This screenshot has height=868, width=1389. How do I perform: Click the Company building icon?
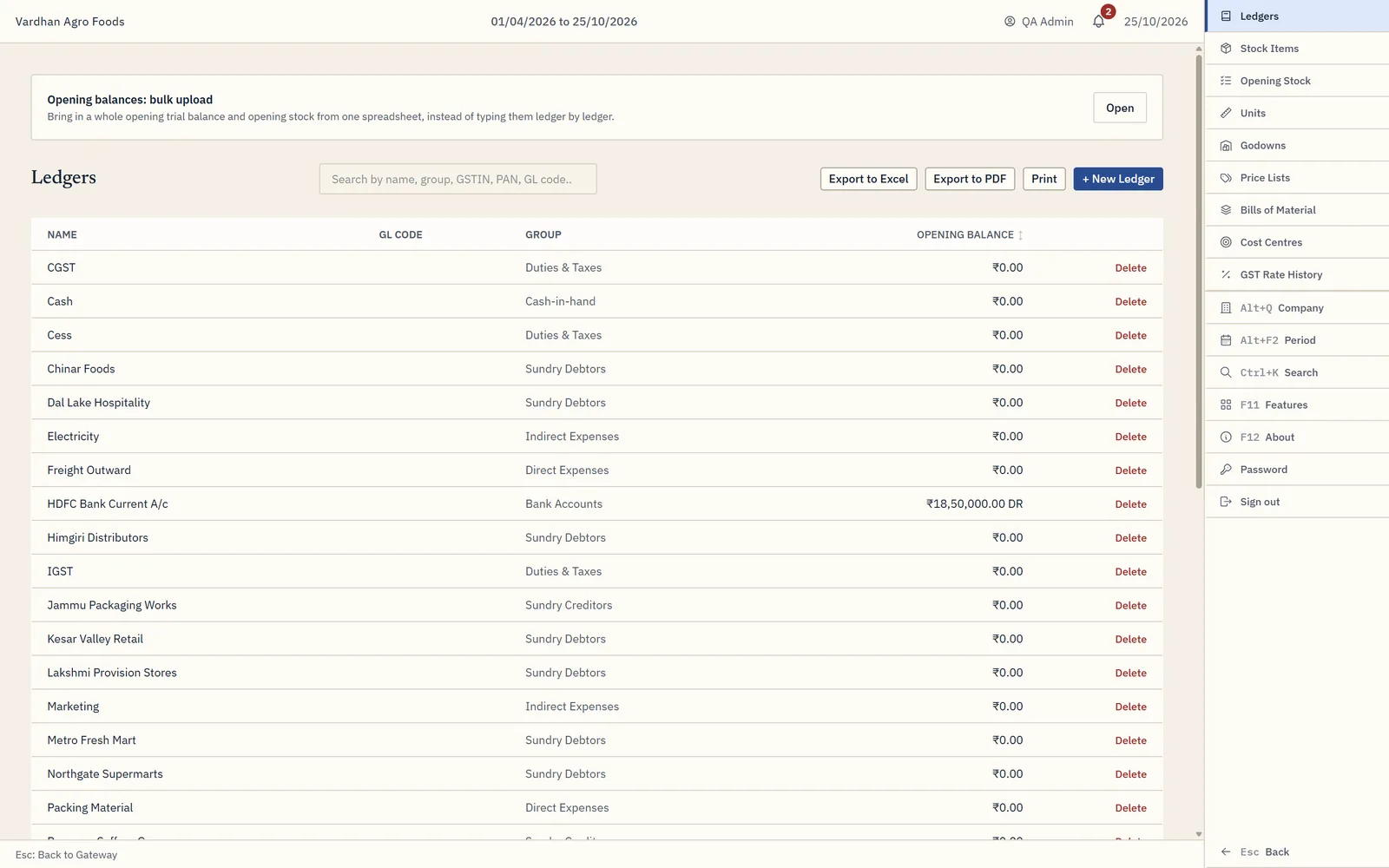click(x=1226, y=308)
